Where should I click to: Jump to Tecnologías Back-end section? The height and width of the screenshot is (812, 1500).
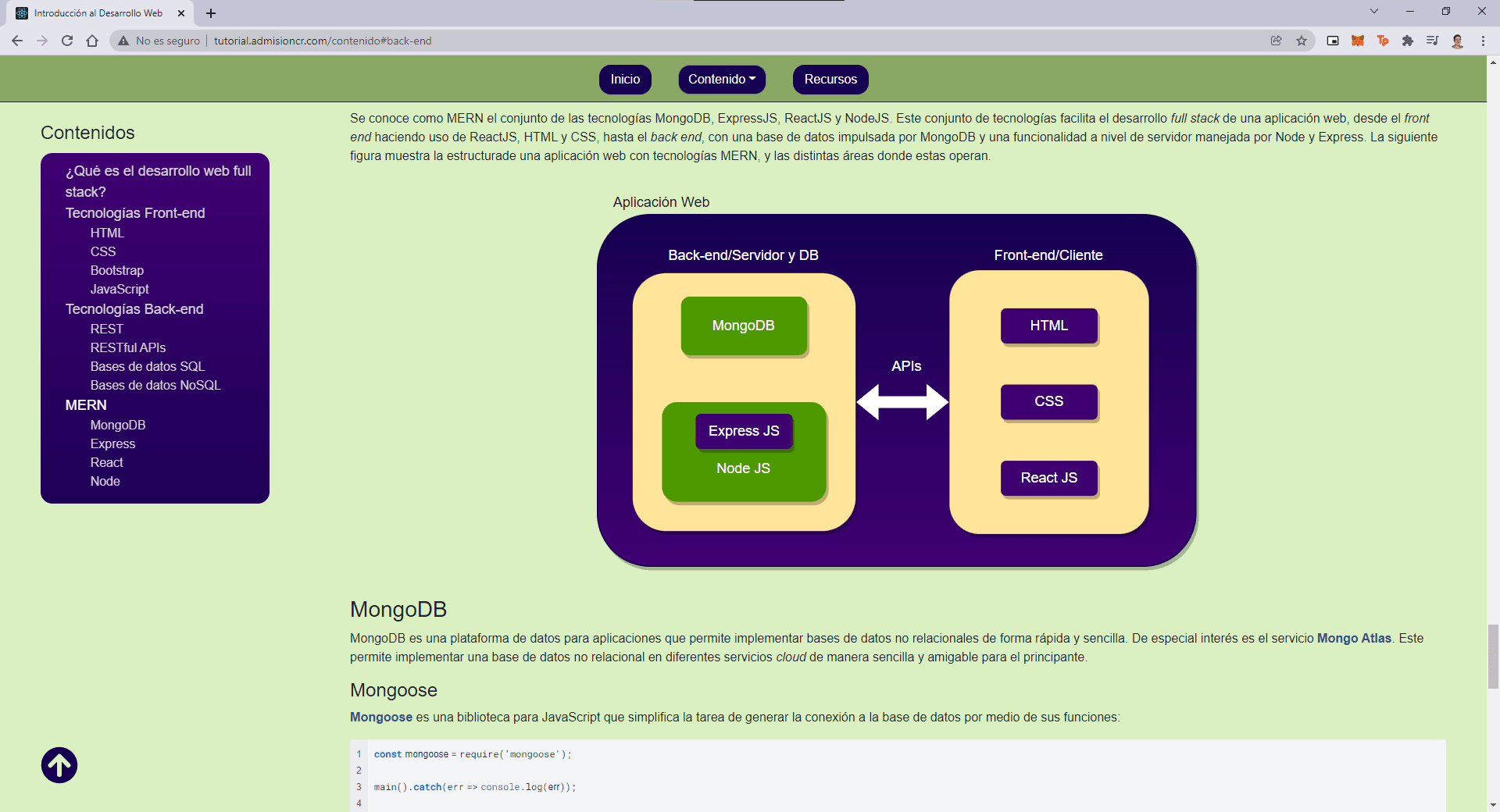tap(134, 309)
